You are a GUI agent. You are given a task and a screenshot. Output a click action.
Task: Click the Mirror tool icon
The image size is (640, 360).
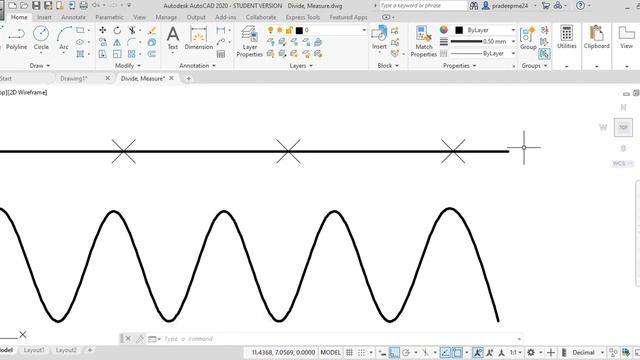[117, 42]
